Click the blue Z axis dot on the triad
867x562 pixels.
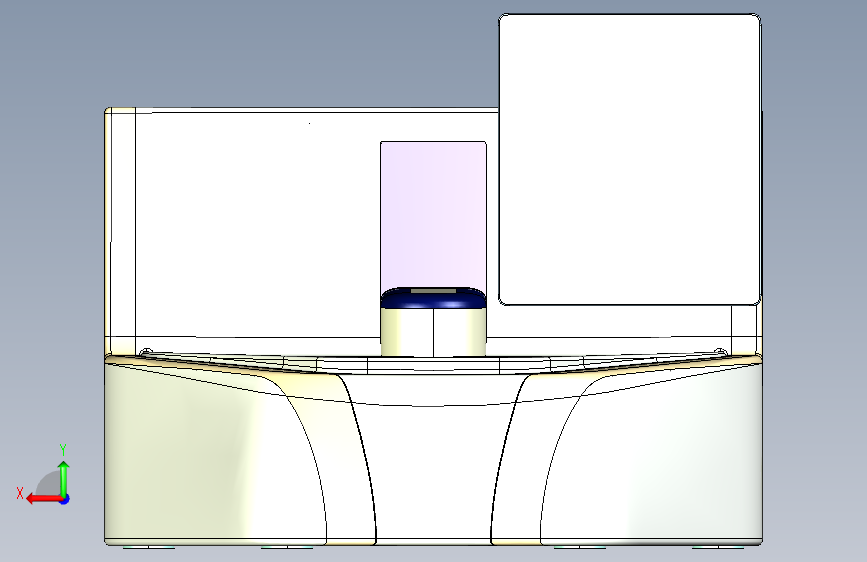click(65, 499)
